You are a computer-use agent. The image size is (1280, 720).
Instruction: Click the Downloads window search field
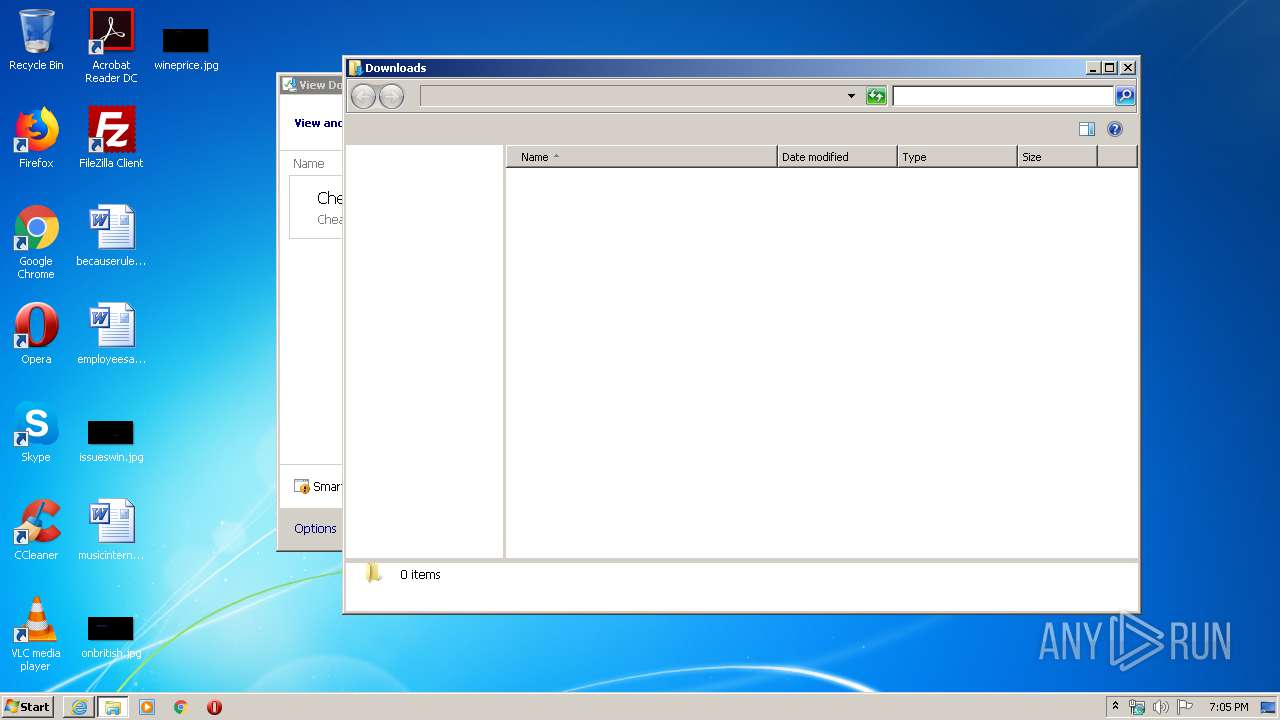[x=1003, y=96]
